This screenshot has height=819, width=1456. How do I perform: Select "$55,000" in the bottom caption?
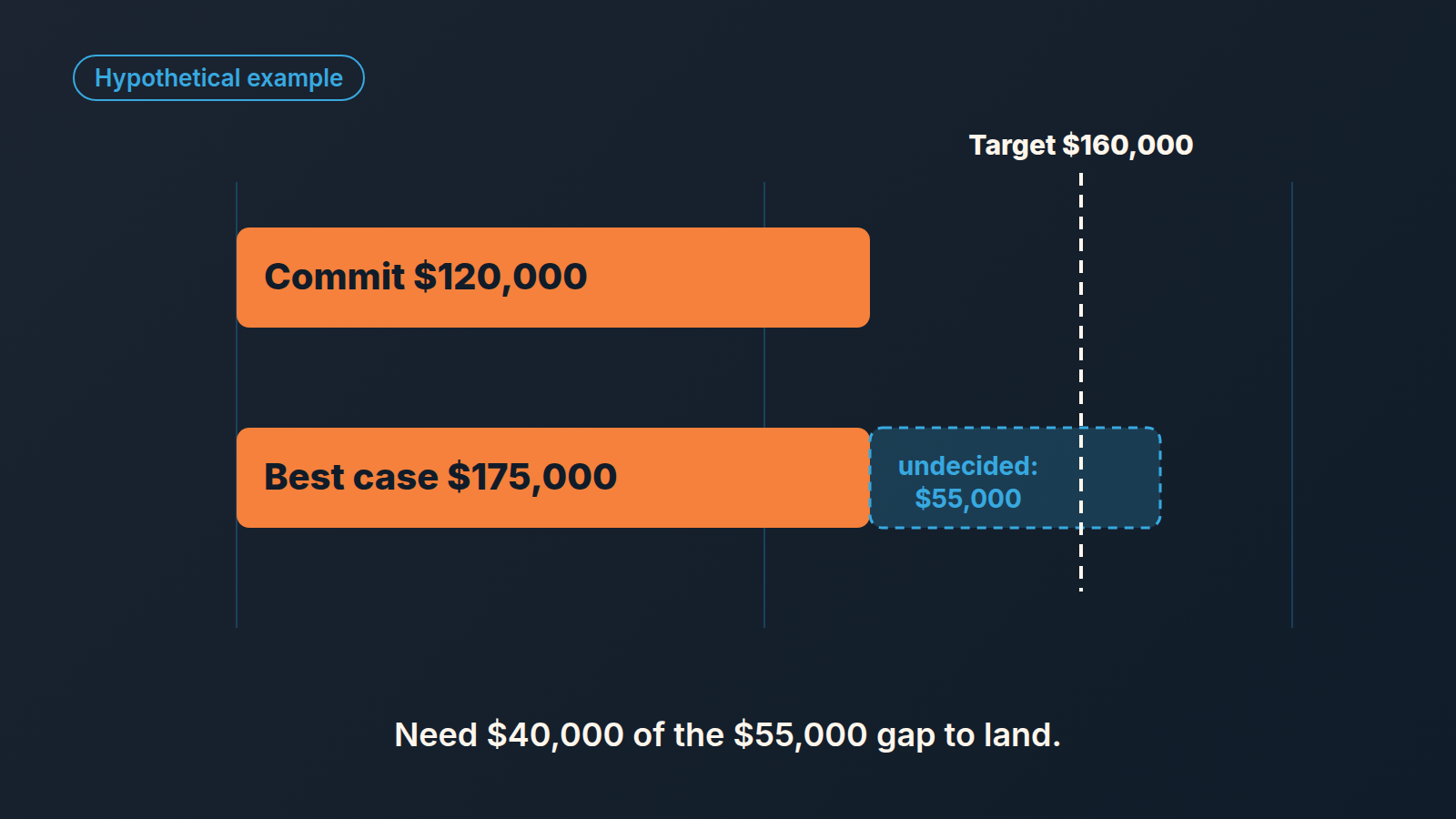801,734
